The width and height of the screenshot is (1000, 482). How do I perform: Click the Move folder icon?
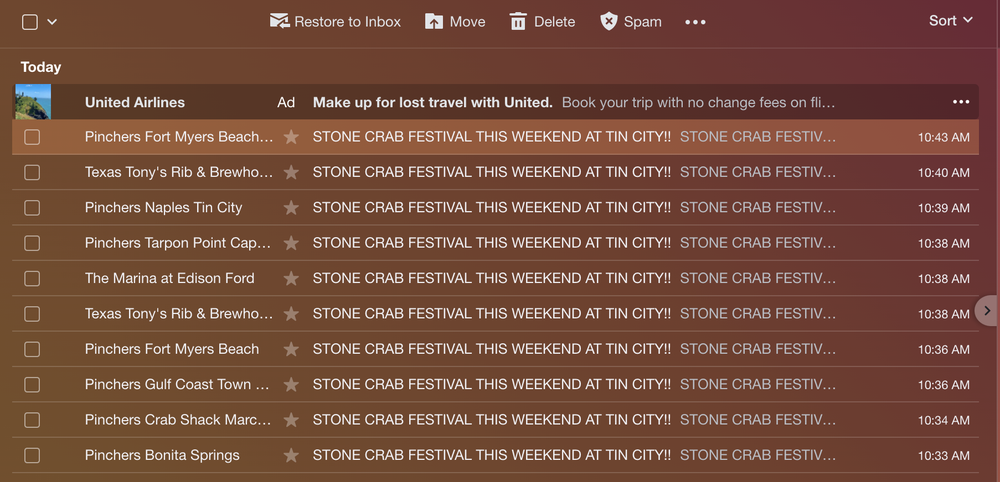(434, 21)
